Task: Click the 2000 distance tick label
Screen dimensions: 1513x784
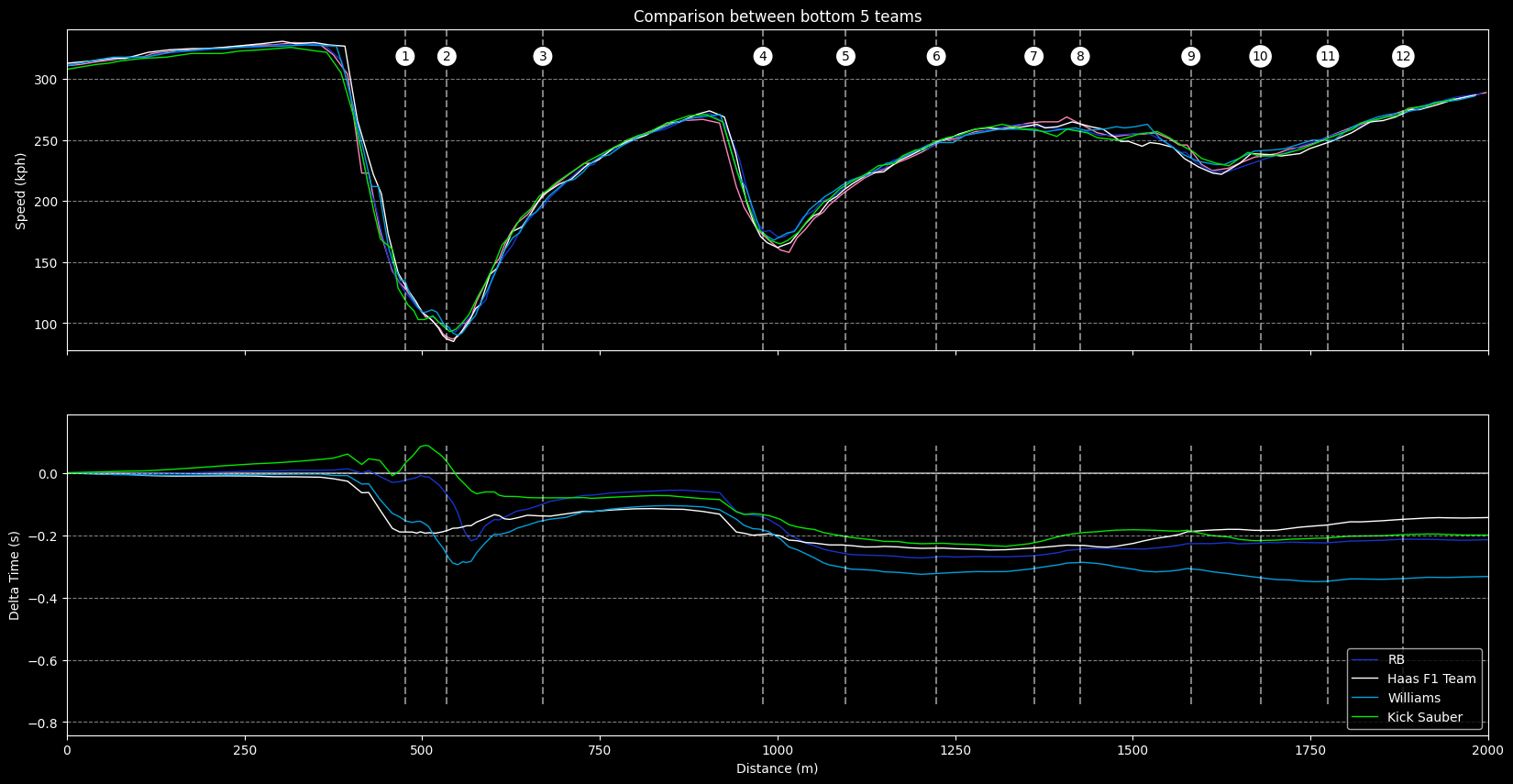Action: click(1488, 750)
